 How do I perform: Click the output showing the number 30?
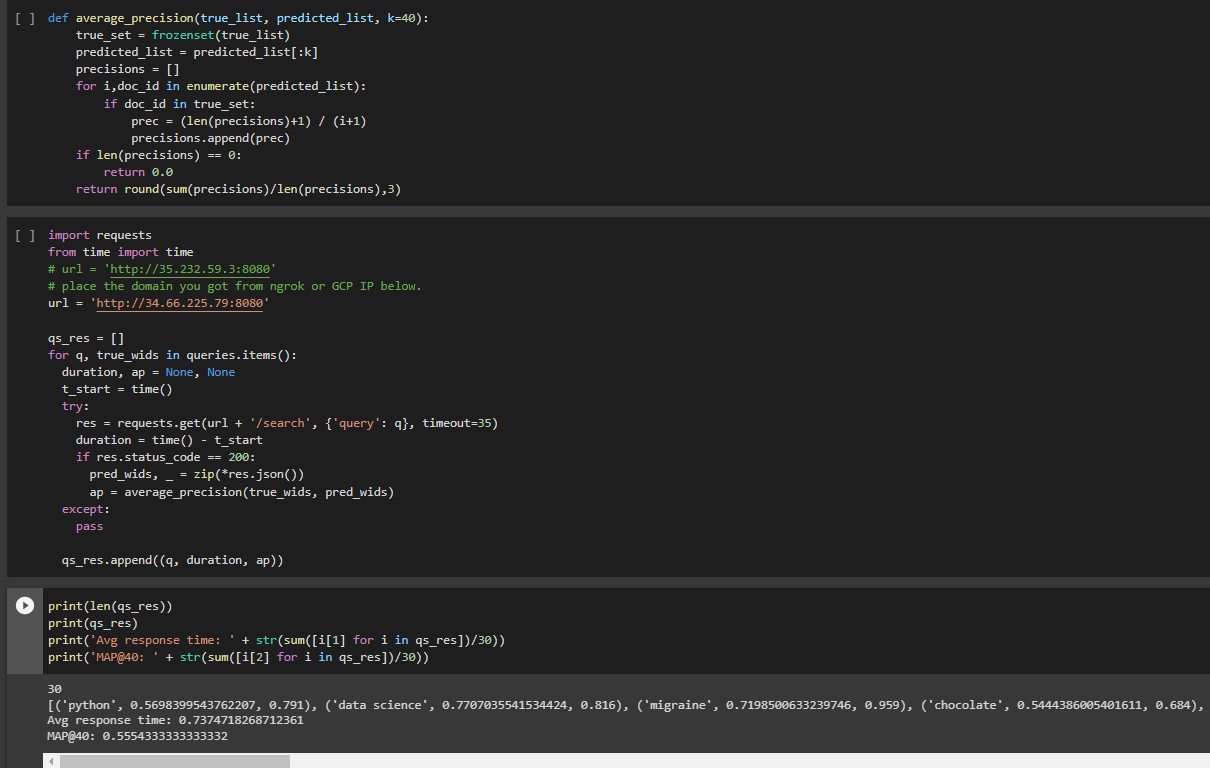53,688
